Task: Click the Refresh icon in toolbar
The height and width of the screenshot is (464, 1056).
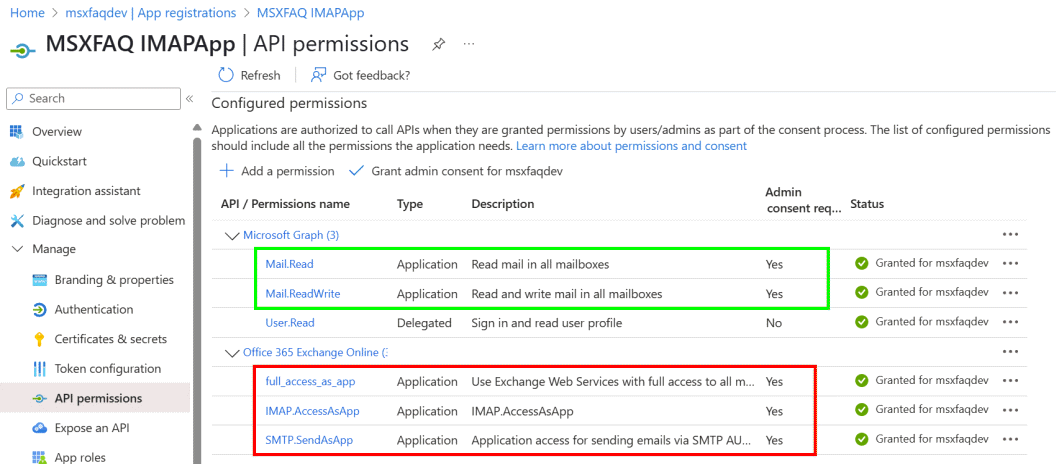Action: (x=226, y=75)
